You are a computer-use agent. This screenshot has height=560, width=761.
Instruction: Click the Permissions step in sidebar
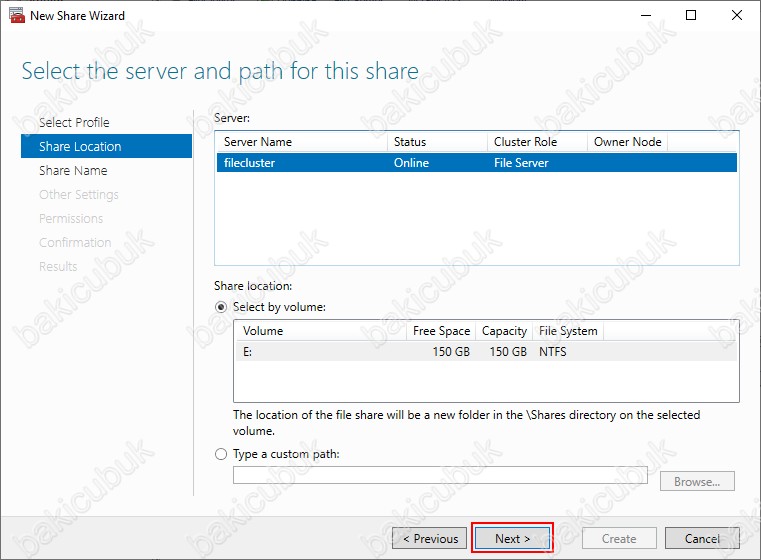point(71,218)
